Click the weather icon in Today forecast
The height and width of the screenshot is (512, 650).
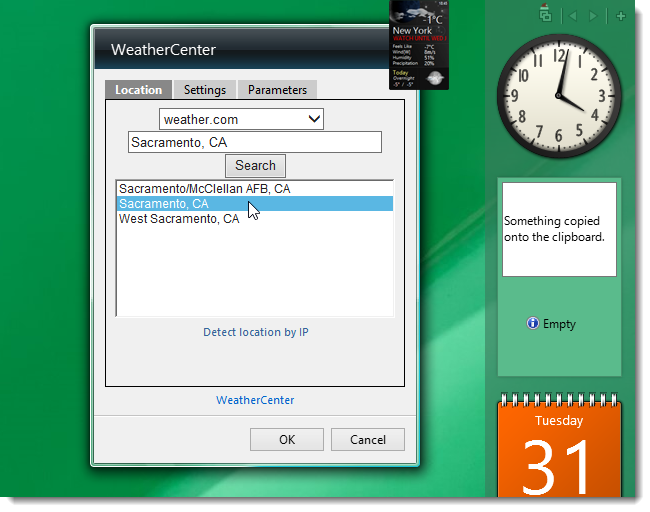coord(435,78)
